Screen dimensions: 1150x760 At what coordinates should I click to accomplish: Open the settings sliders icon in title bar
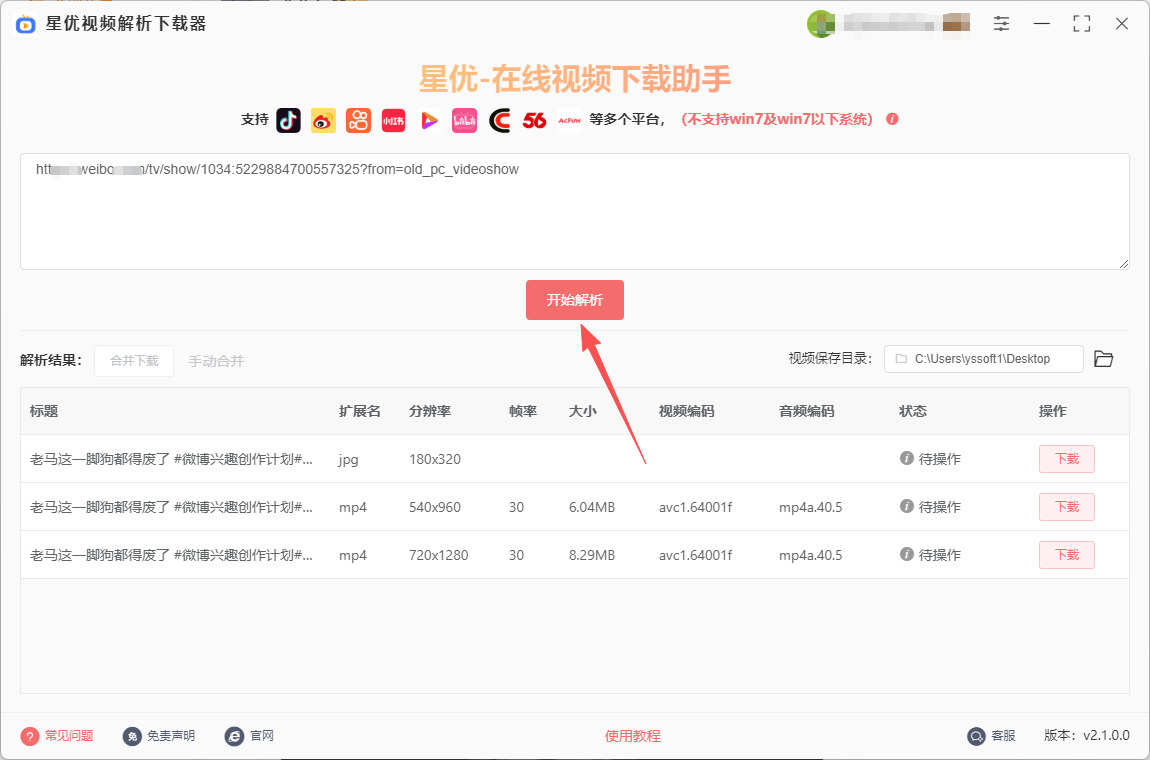[x=1001, y=23]
